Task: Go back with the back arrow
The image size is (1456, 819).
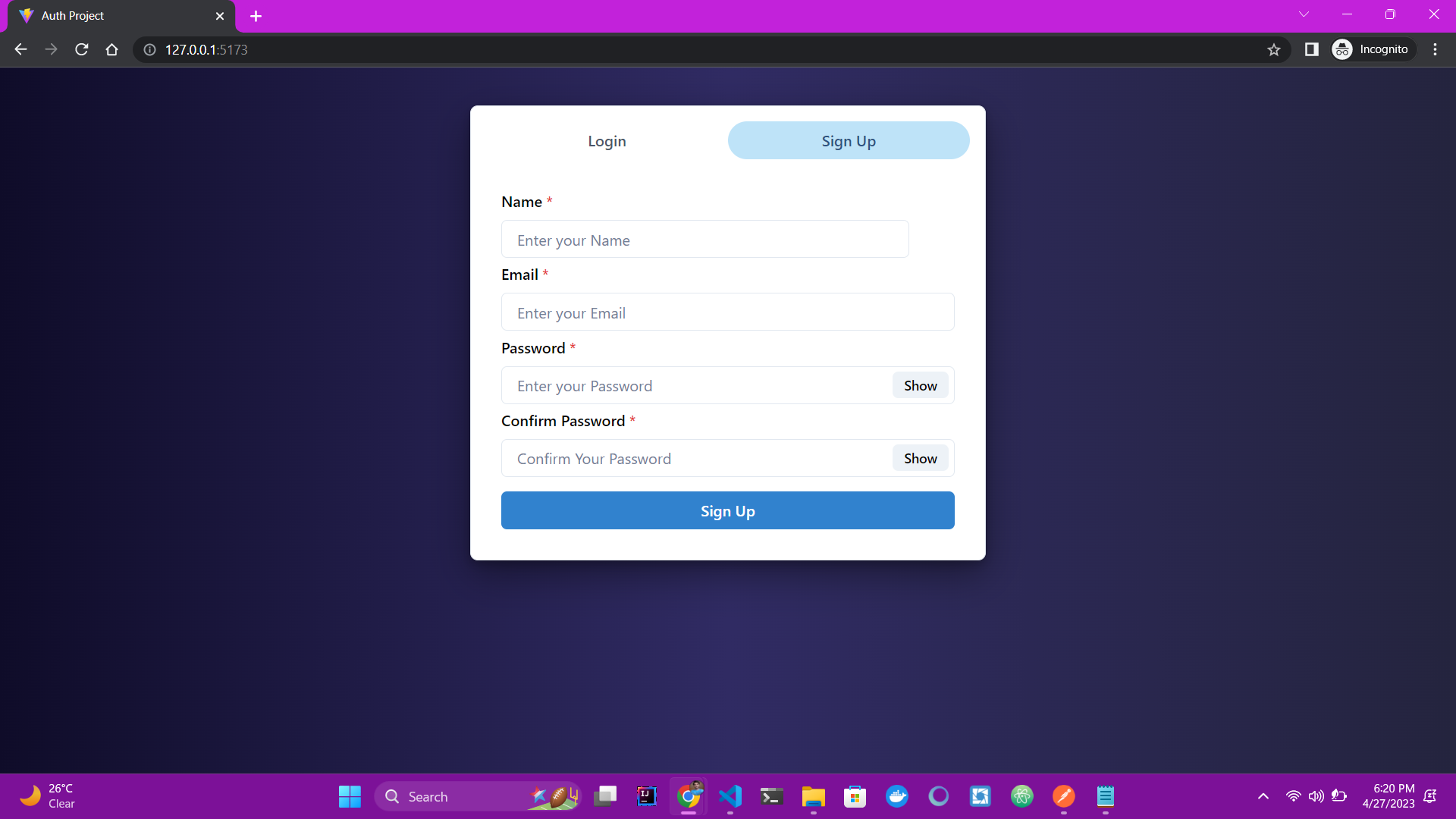Action: (x=20, y=49)
